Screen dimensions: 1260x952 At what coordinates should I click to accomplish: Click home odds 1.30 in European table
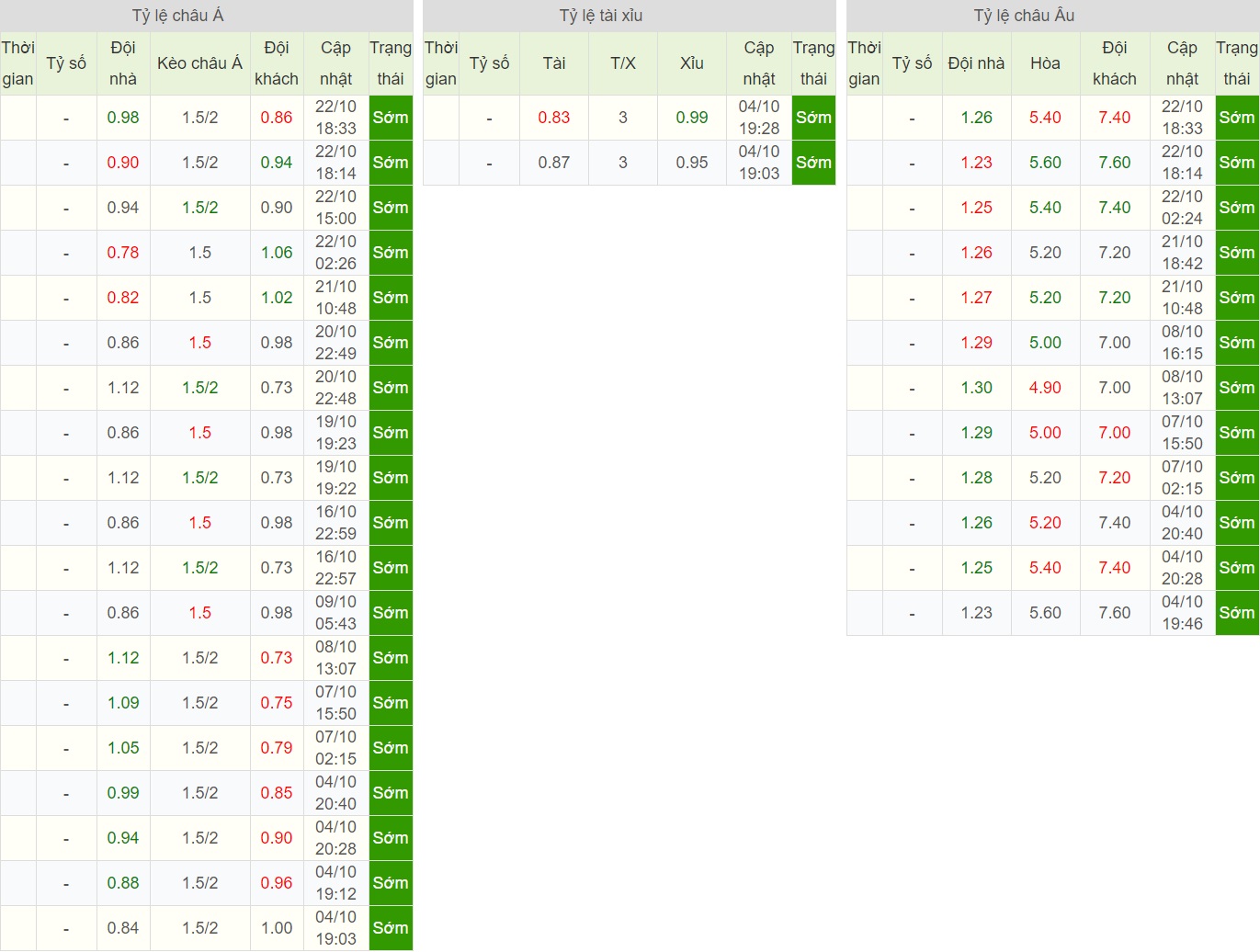977,388
